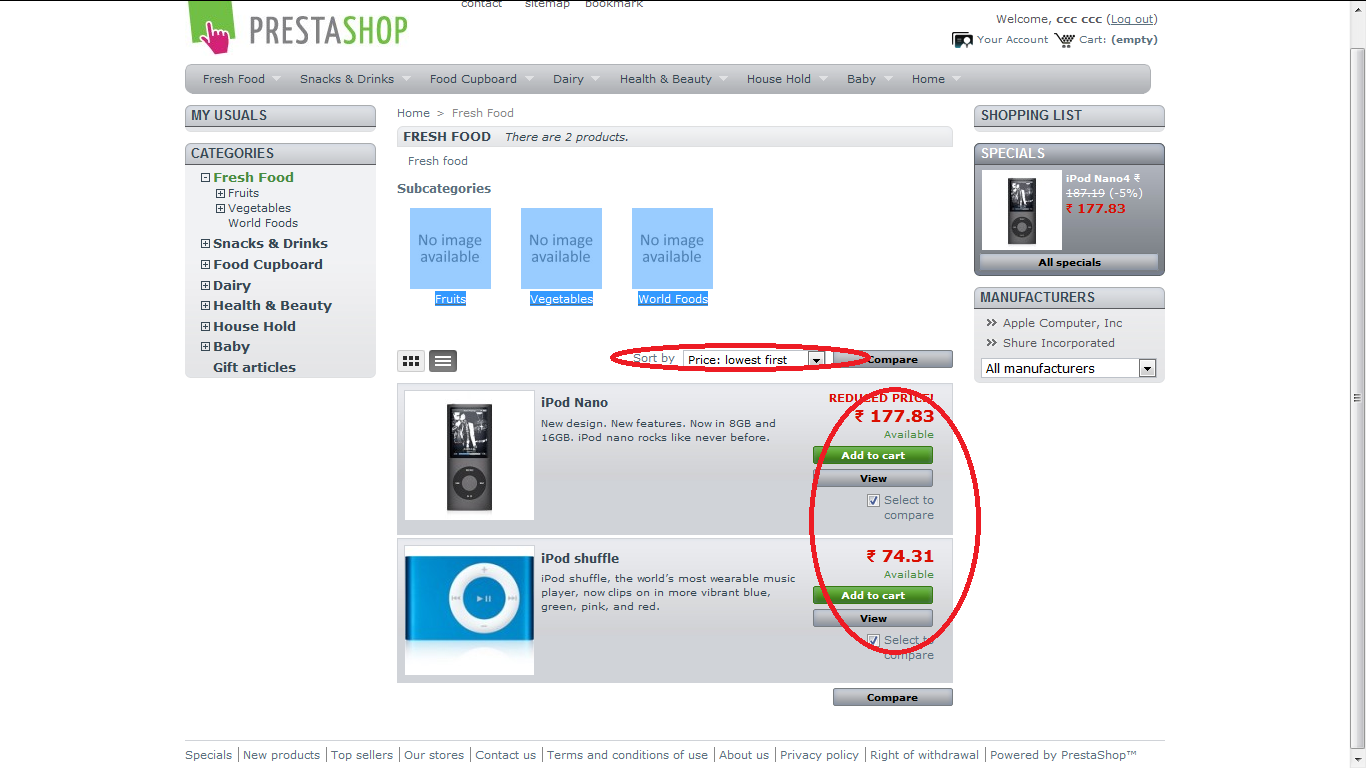The width and height of the screenshot is (1366, 768).
Task: Click the bottom Compare button
Action: (x=893, y=698)
